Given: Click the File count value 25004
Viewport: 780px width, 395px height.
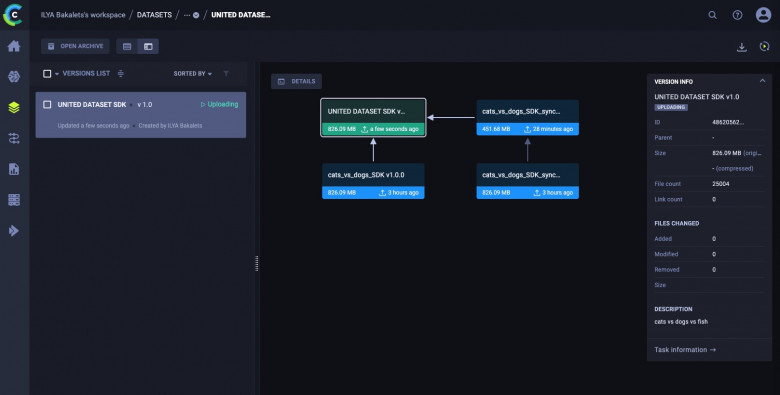Looking at the screenshot, I should (x=721, y=184).
